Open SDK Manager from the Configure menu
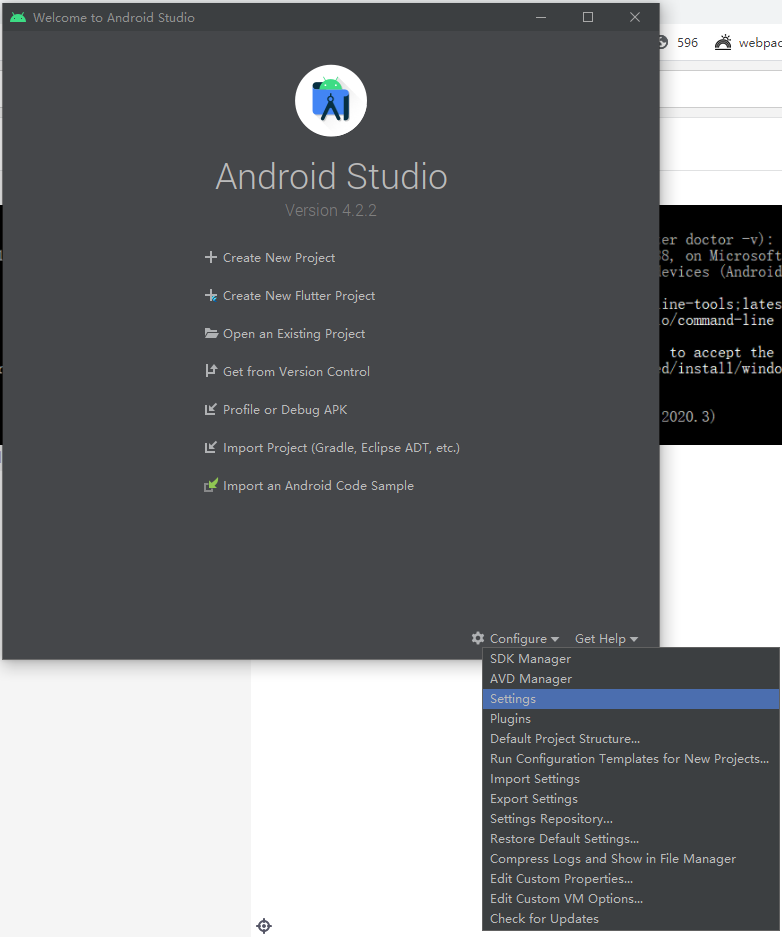Screen dimensions: 782x937 click(x=631, y=659)
